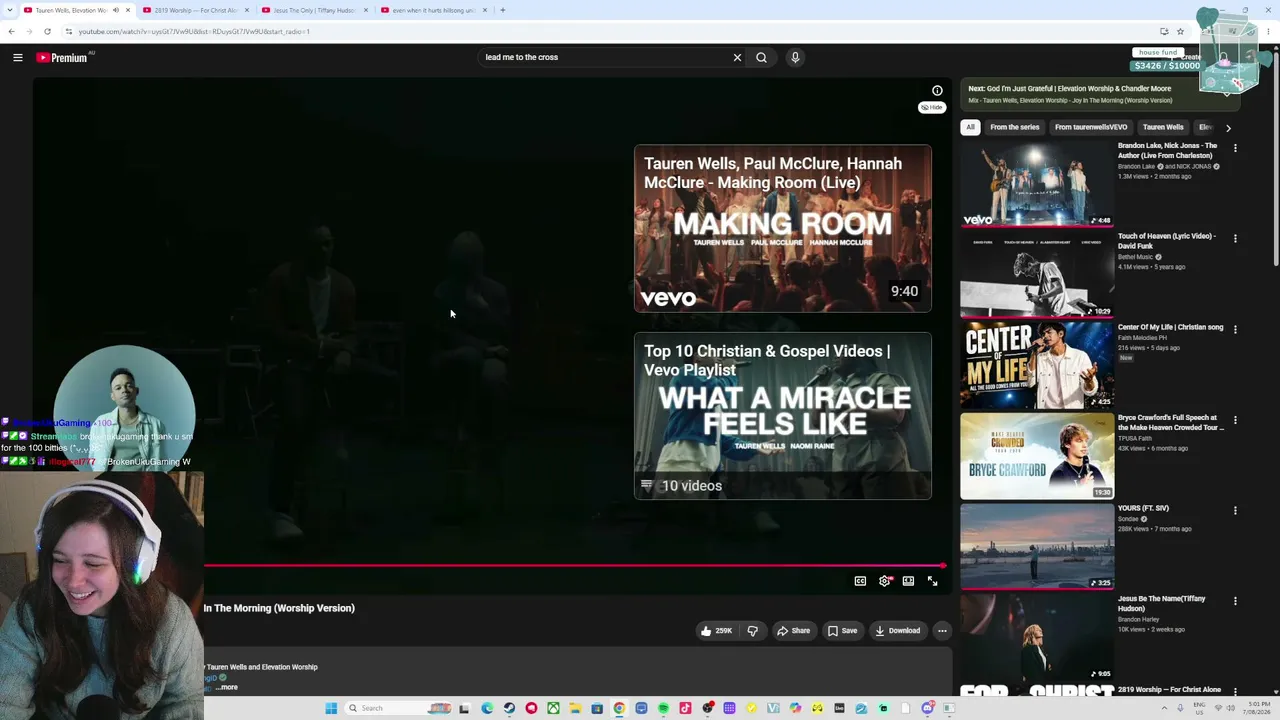The image size is (1280, 720).
Task: Open Steam from the taskbar
Action: click(509, 708)
